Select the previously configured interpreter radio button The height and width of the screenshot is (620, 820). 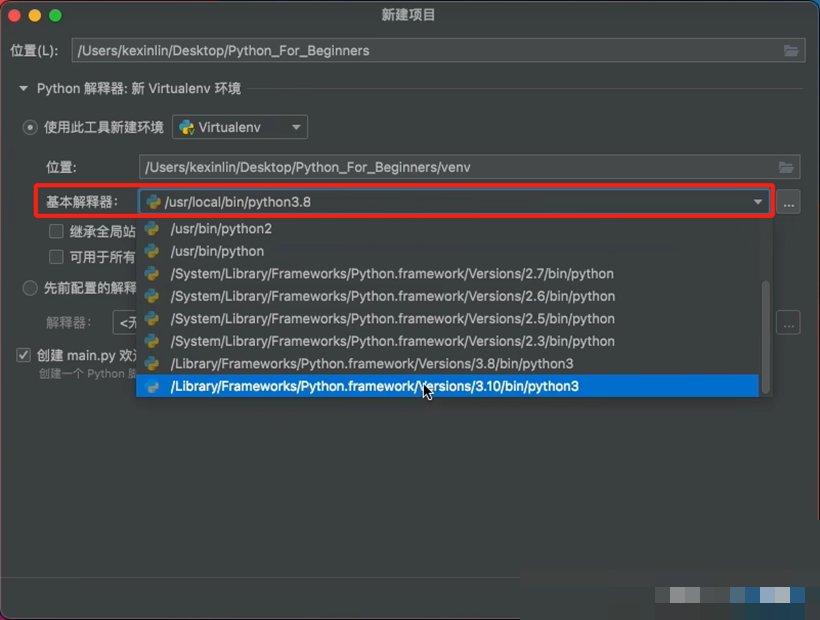click(x=30, y=288)
